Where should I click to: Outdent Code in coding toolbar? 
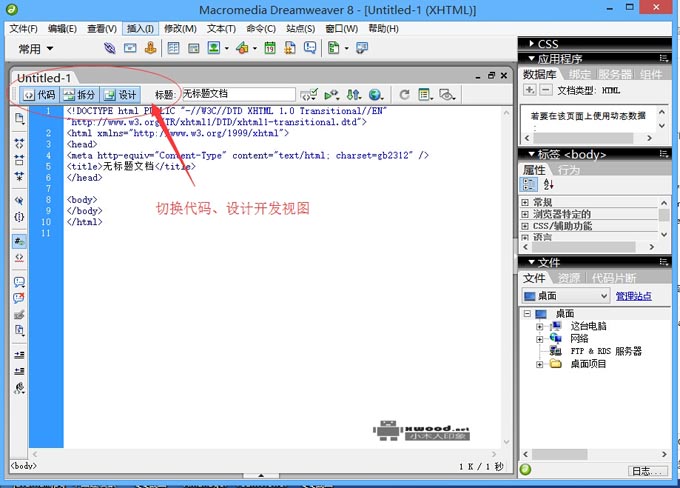[19, 371]
